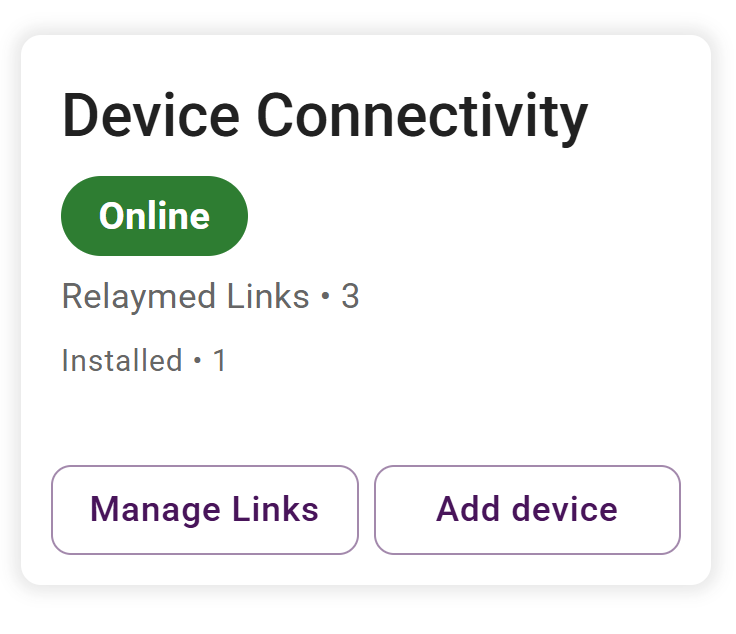Tap the Online connectivity status pill

coord(154,216)
